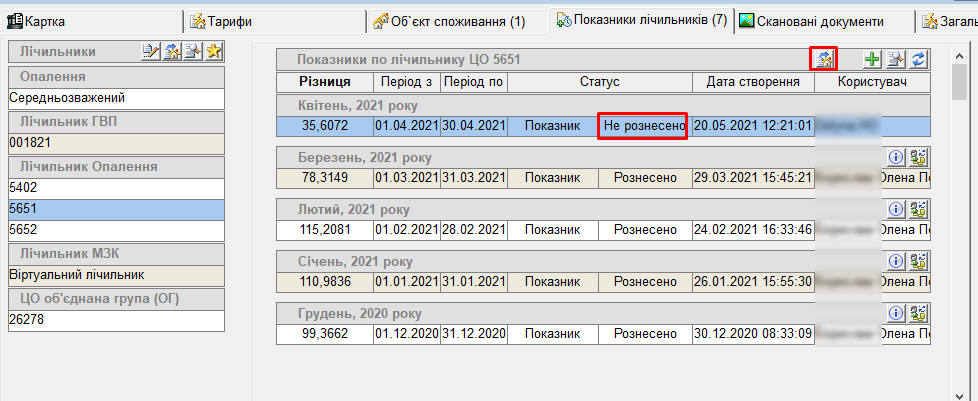The image size is (978, 401).
Task: Click the users-coins icon in Лютий 2021 row
Action: [918, 208]
